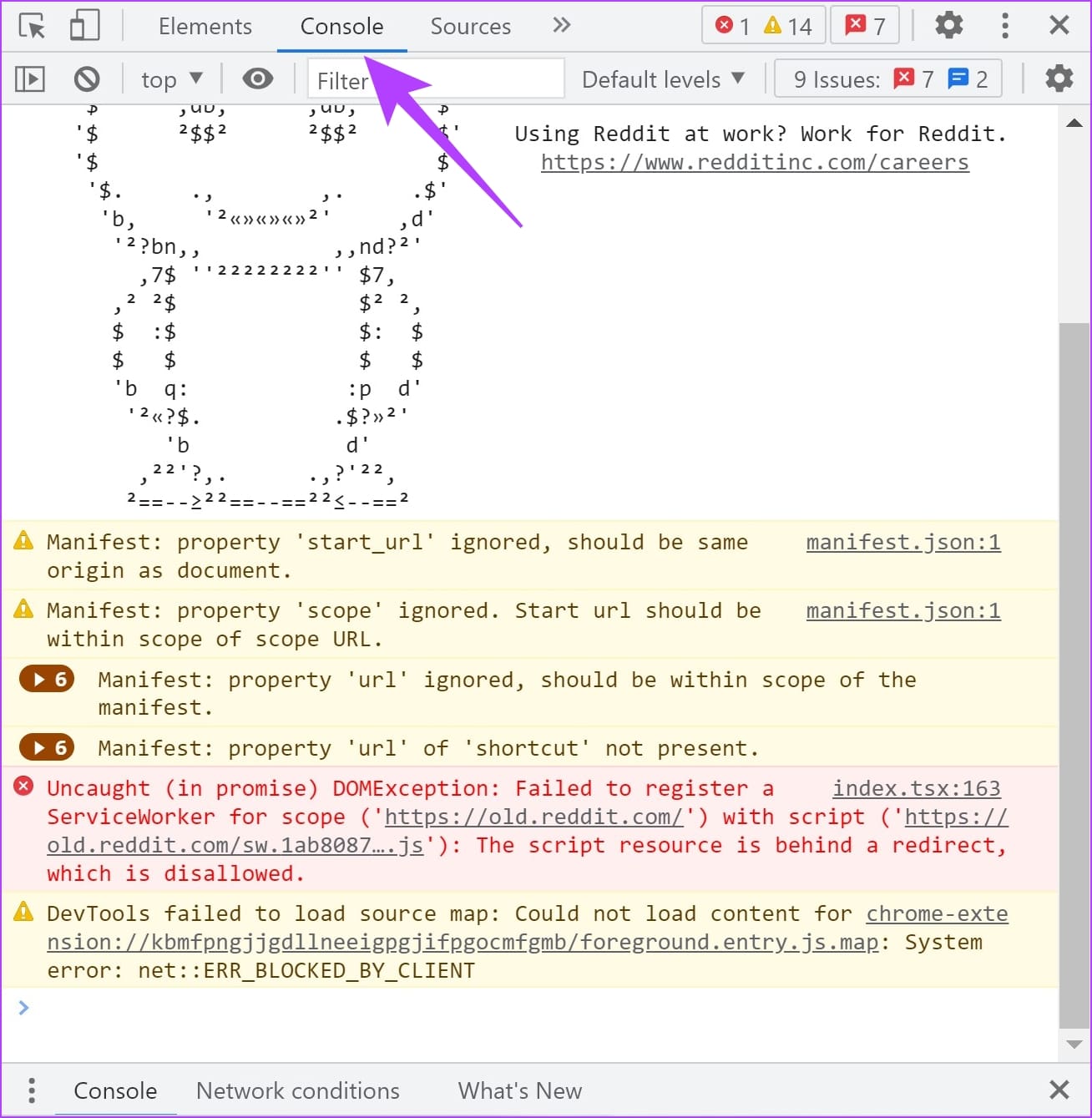Select the Console drawer tab

[x=115, y=1090]
